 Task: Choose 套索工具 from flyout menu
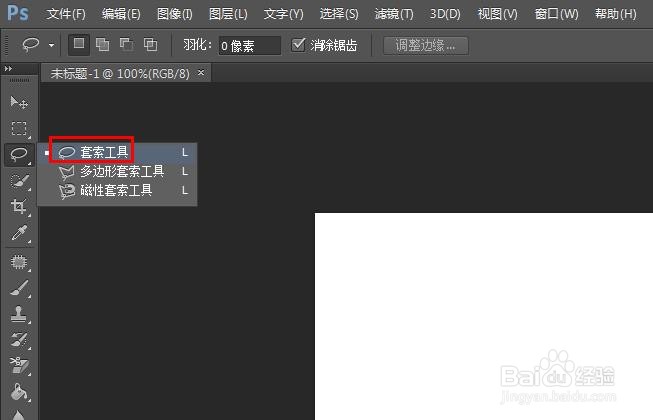(117, 152)
